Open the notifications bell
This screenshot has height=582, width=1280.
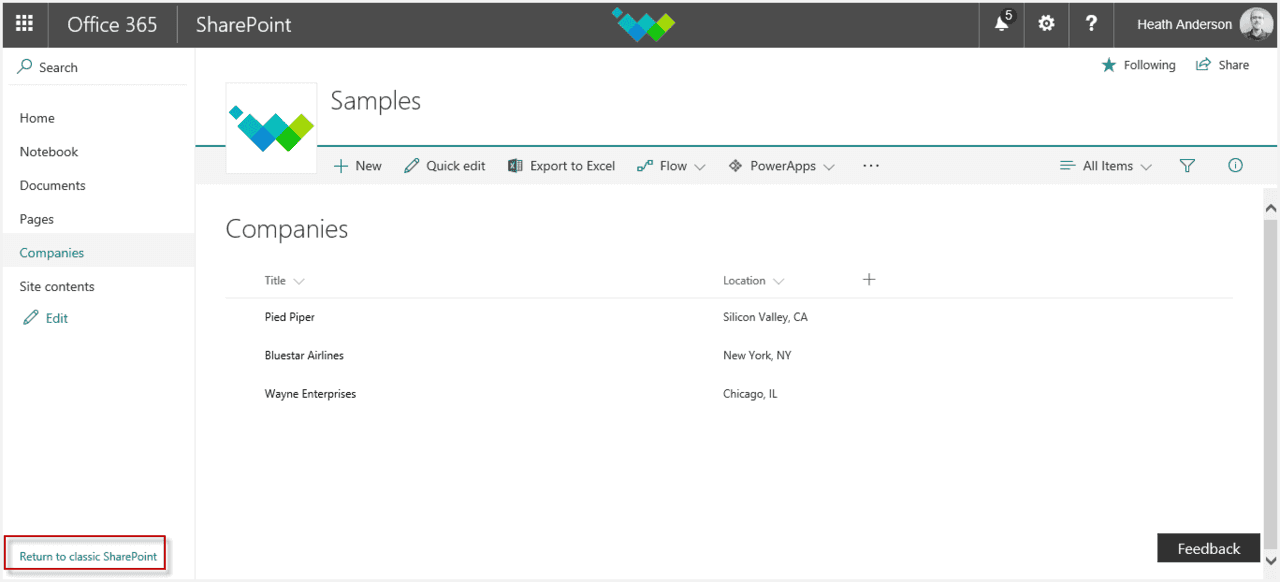(x=1002, y=24)
